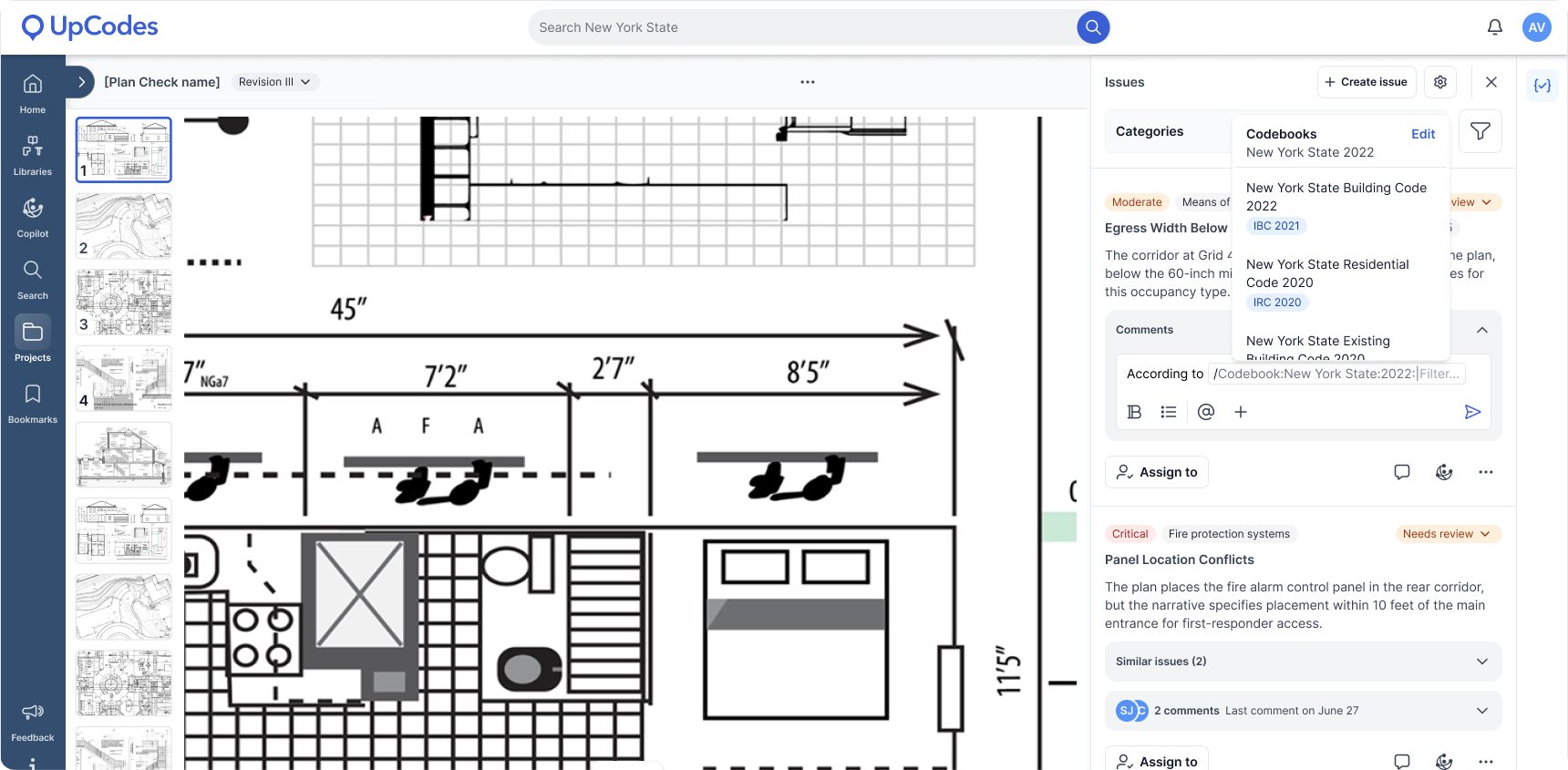Open page 3 thumbnail
This screenshot has height=770, width=1568.
[x=124, y=302]
